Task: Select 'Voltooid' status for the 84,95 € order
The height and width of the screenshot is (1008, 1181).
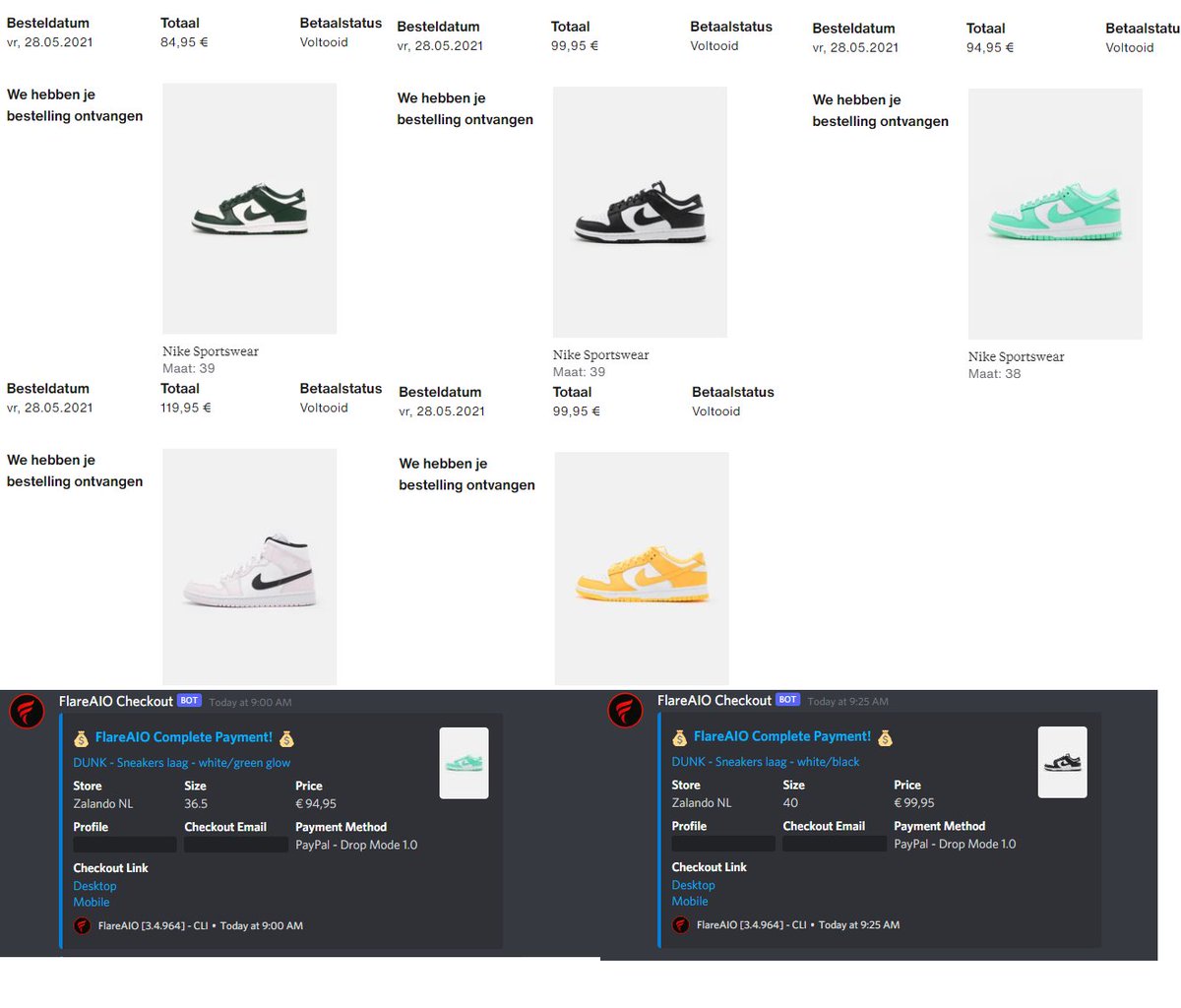Action: 324,42
